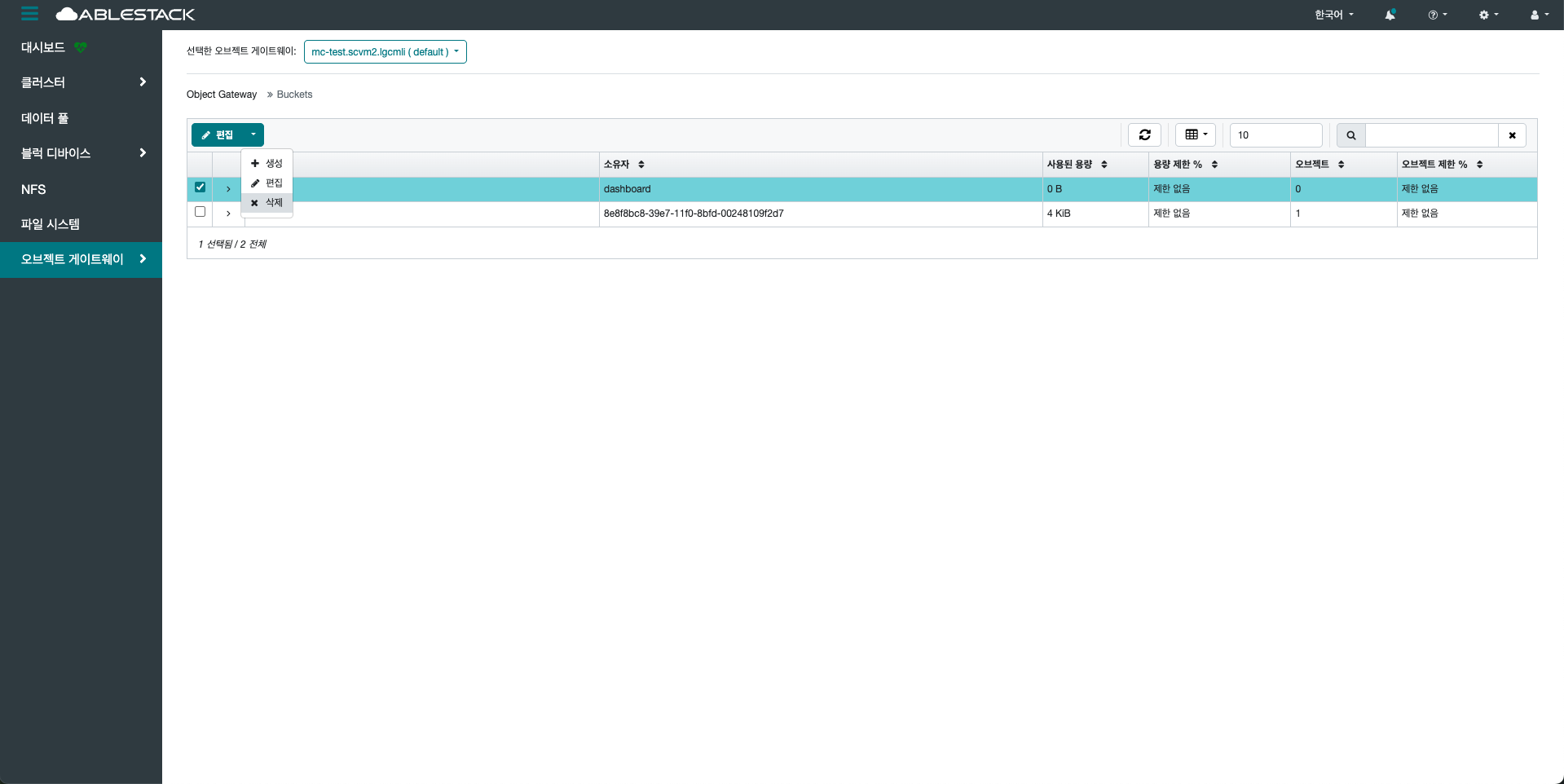
Task: Toggle the hamburger sidebar menu icon
Action: [30, 14]
